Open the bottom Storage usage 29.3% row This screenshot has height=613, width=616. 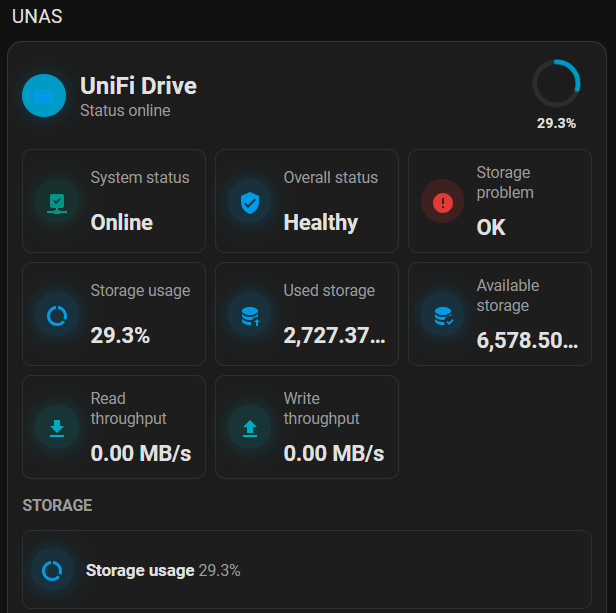point(307,570)
